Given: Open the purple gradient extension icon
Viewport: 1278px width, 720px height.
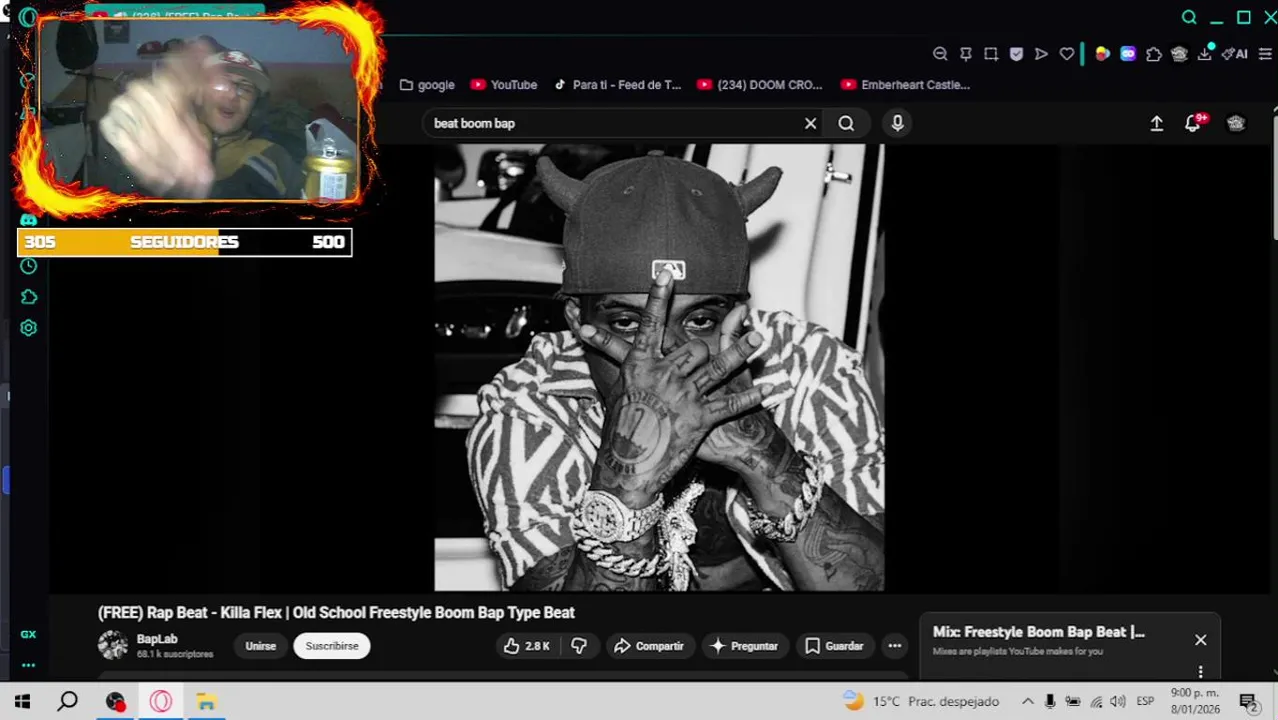Looking at the screenshot, I should [1128, 54].
